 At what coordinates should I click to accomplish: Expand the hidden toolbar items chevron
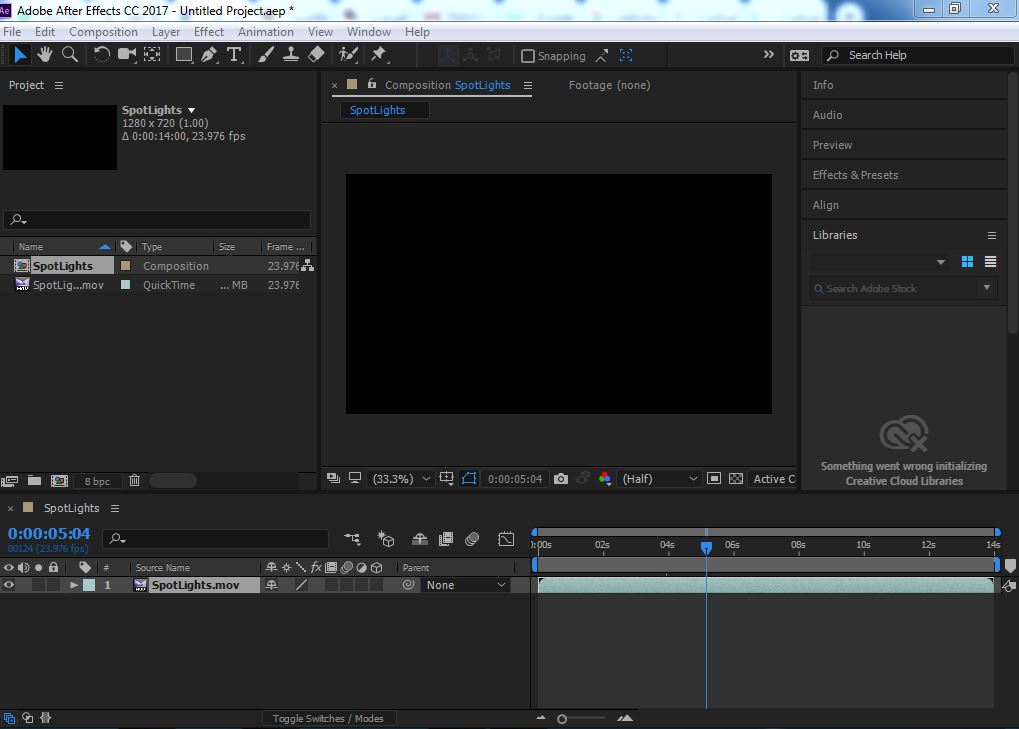[769, 55]
